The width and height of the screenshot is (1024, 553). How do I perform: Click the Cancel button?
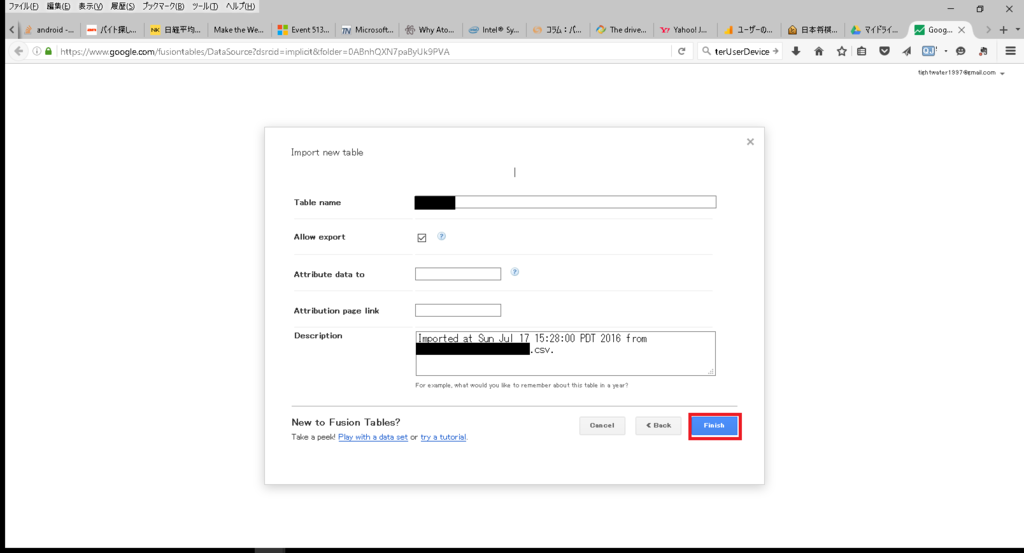(601, 426)
